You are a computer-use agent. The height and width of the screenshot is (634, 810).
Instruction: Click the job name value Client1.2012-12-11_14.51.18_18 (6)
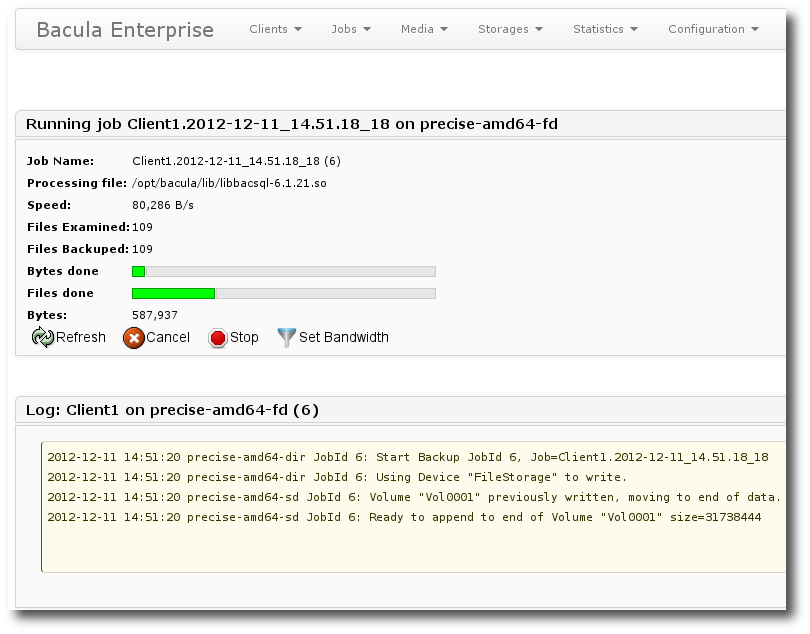pos(237,161)
